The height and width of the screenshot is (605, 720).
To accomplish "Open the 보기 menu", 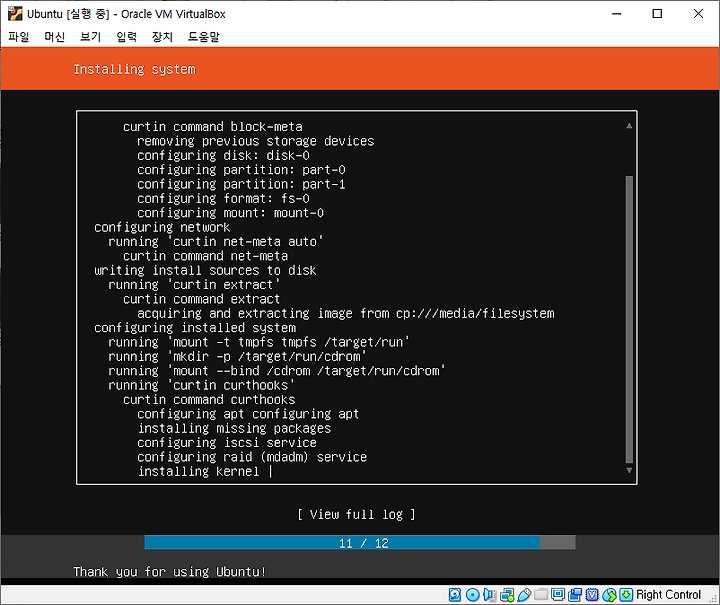I will [90, 37].
